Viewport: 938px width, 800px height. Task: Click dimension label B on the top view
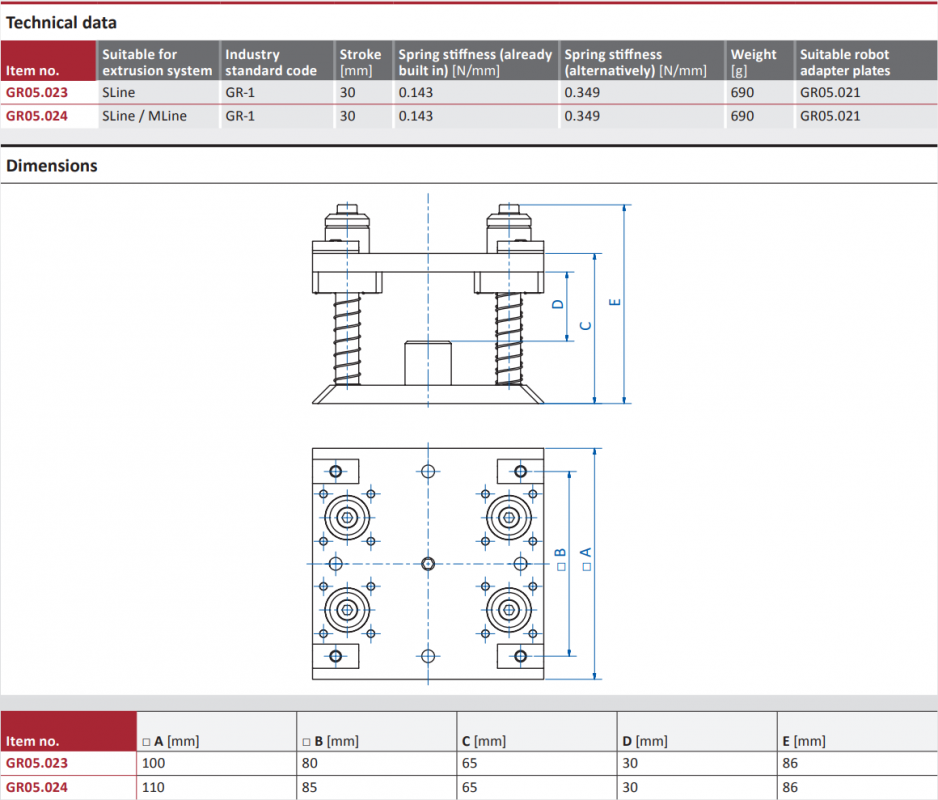[561, 559]
